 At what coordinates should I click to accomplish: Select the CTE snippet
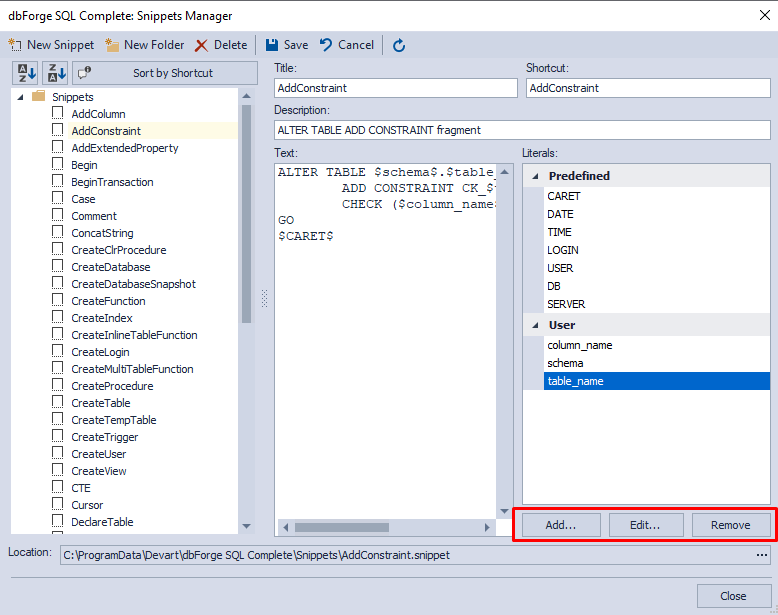(81, 488)
